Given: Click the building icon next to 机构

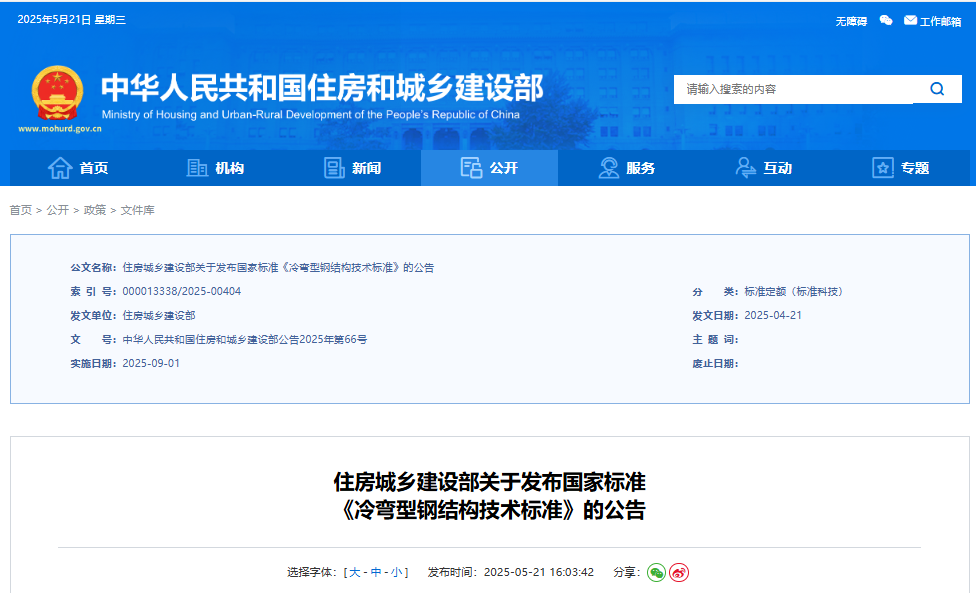Looking at the screenshot, I should [197, 168].
